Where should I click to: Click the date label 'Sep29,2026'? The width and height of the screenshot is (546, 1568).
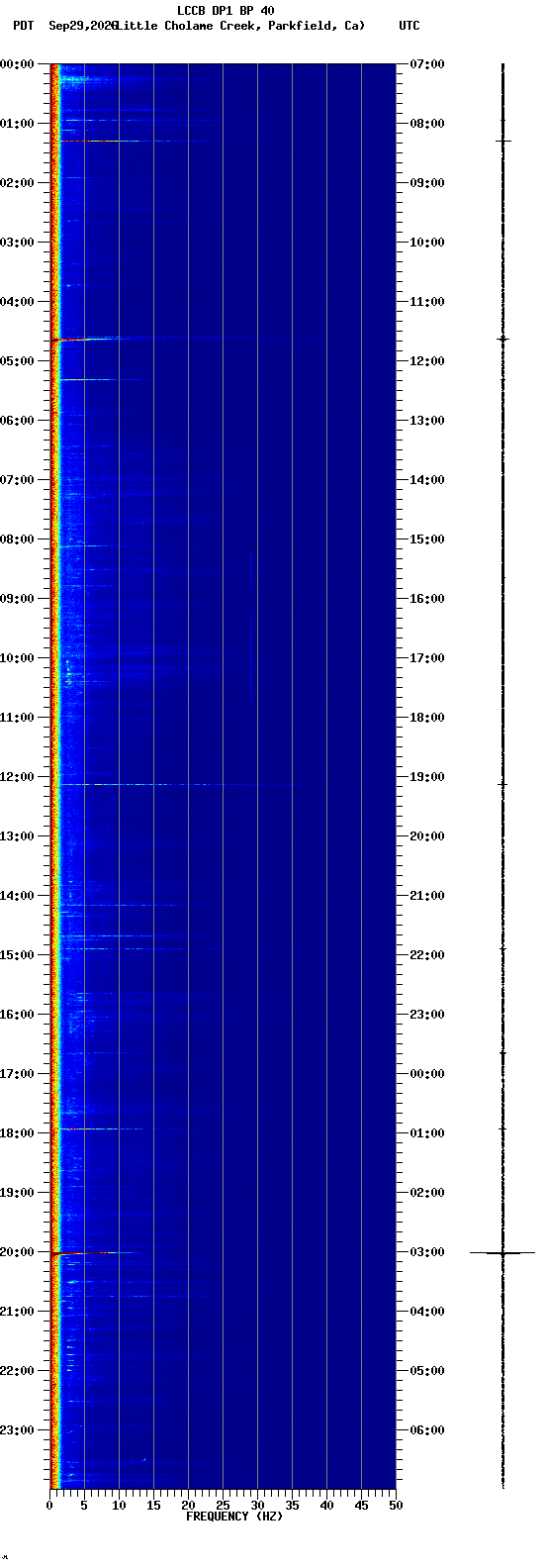(83, 26)
